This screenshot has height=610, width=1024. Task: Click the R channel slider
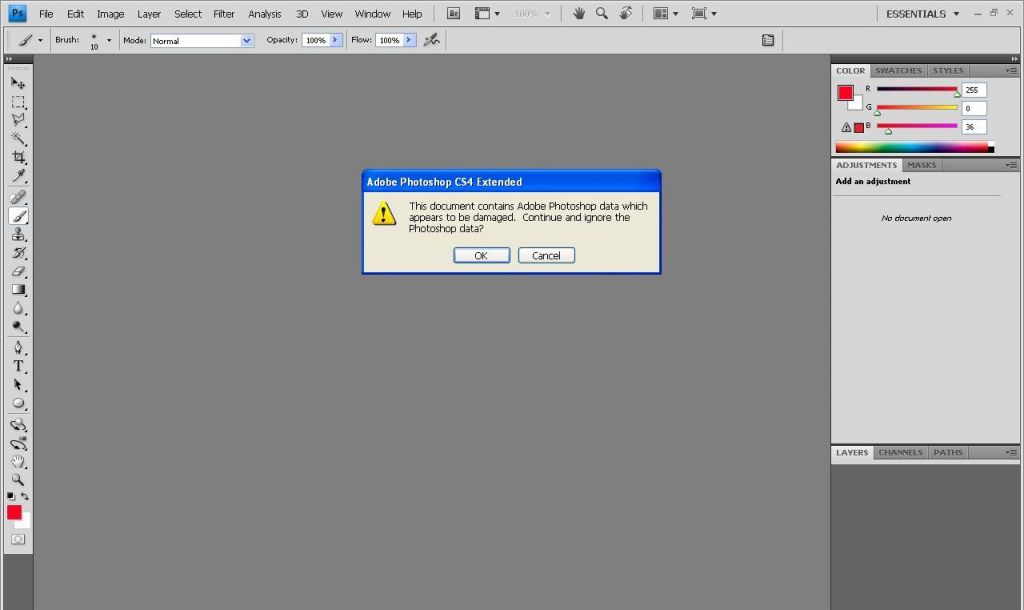[x=917, y=89]
